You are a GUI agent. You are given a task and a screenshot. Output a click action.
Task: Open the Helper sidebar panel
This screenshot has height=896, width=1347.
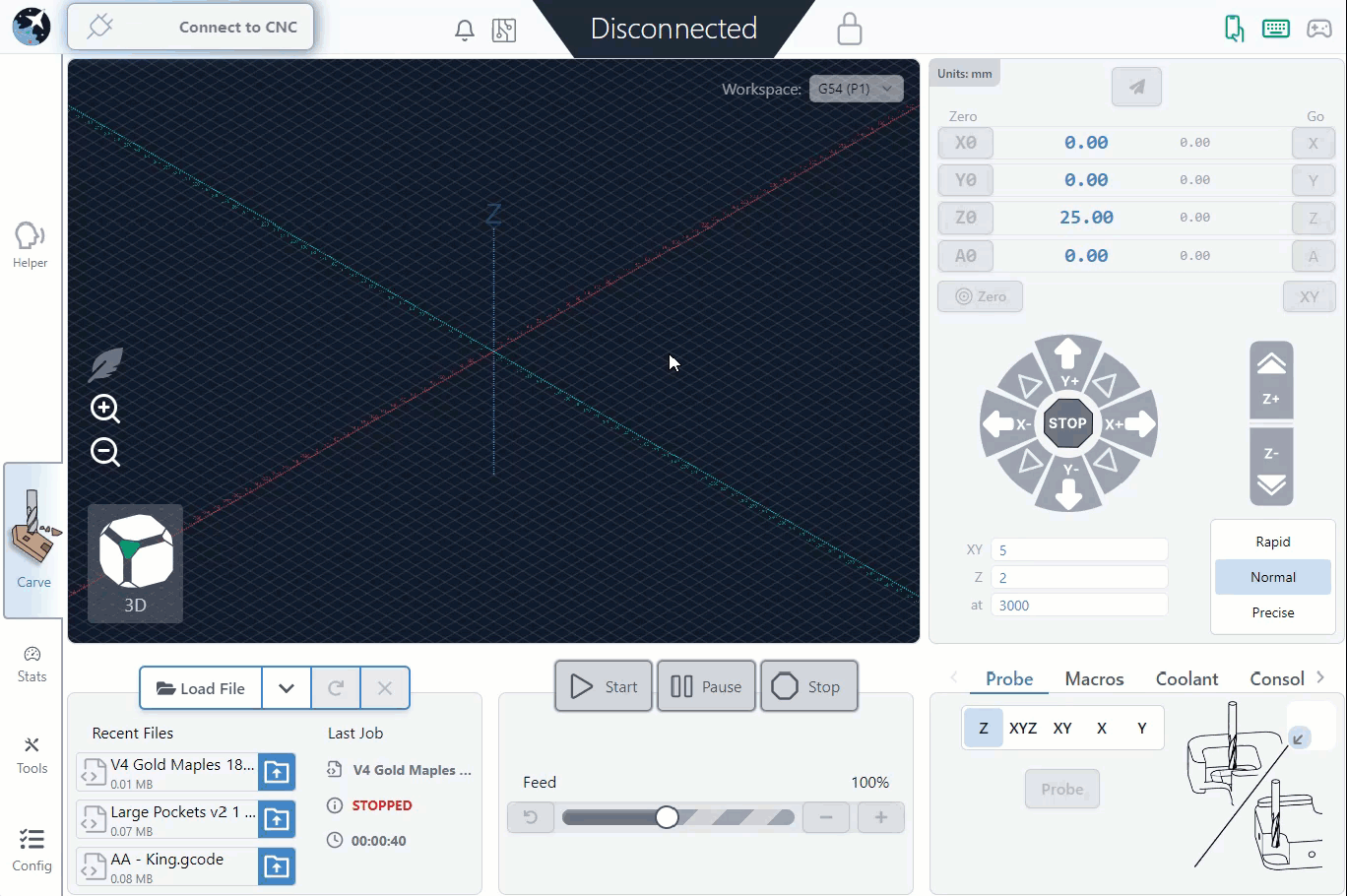click(31, 244)
